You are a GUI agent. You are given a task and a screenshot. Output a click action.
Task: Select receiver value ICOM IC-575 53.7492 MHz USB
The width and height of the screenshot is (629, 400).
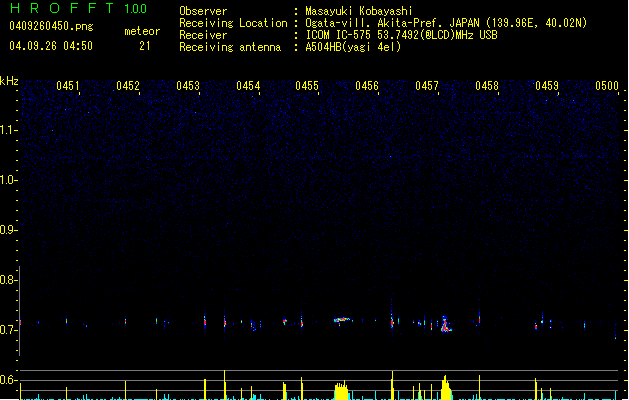(x=401, y=35)
